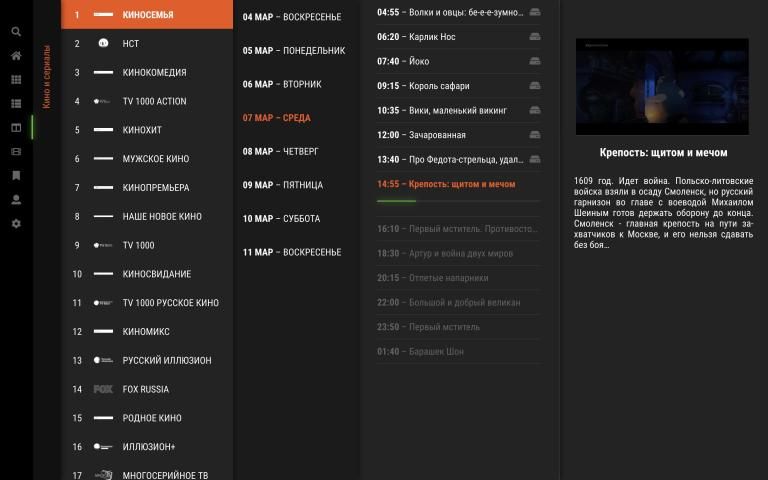
Task: Click the grid view sidebar icon
Action: (15, 80)
